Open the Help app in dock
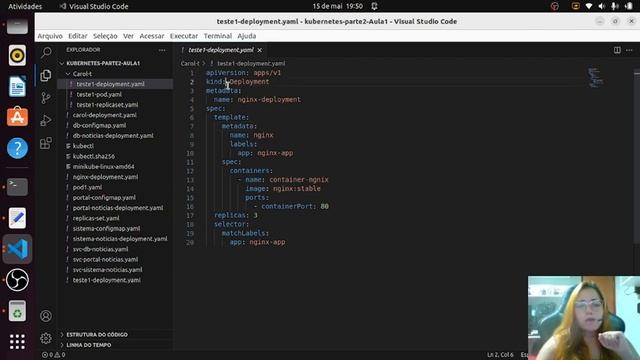 click(x=17, y=148)
